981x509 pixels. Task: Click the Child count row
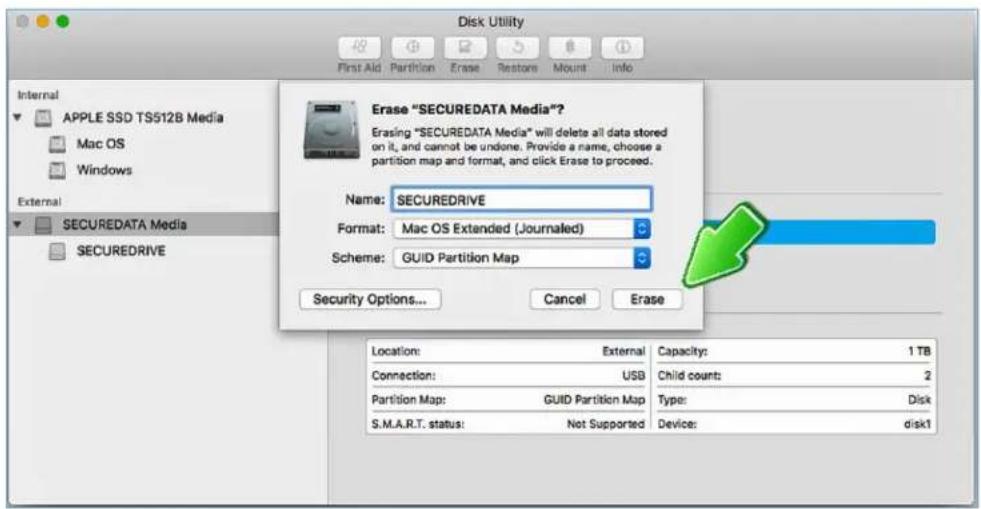click(794, 376)
